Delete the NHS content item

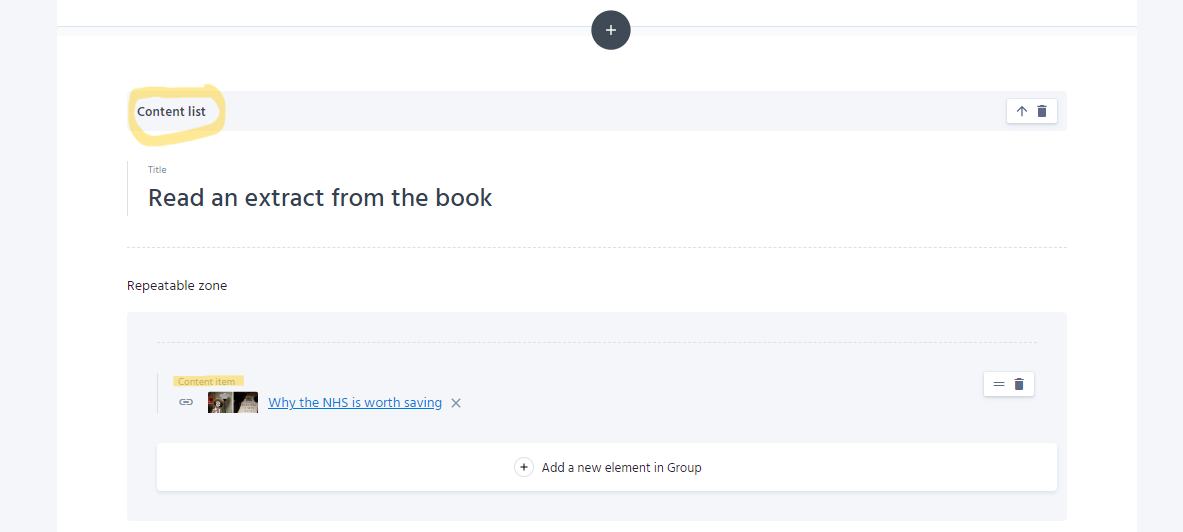point(1019,384)
